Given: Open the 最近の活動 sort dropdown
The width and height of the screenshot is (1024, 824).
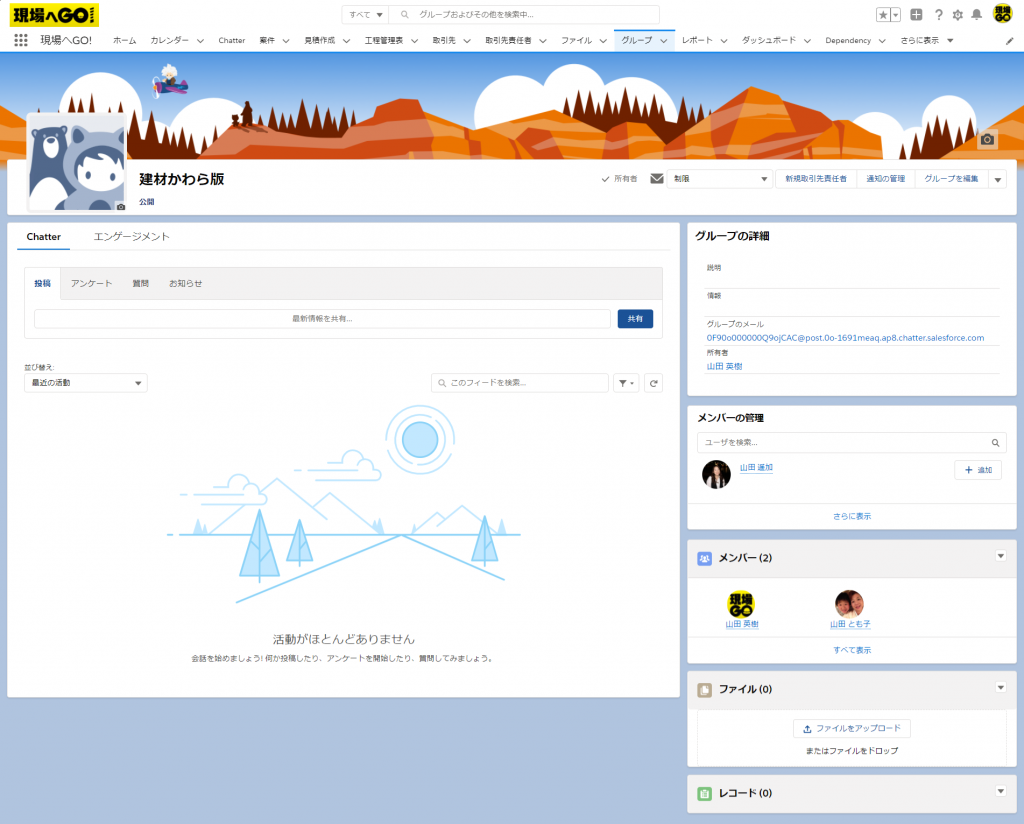Looking at the screenshot, I should pyautogui.click(x=85, y=383).
